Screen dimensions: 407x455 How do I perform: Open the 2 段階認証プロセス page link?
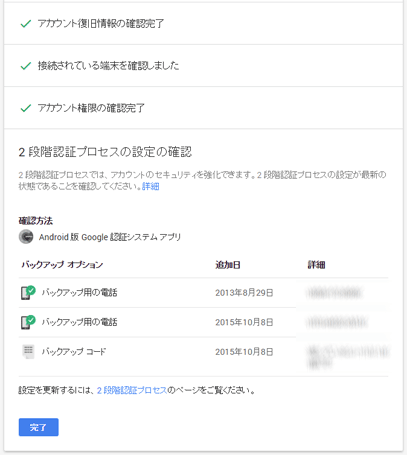click(x=132, y=390)
